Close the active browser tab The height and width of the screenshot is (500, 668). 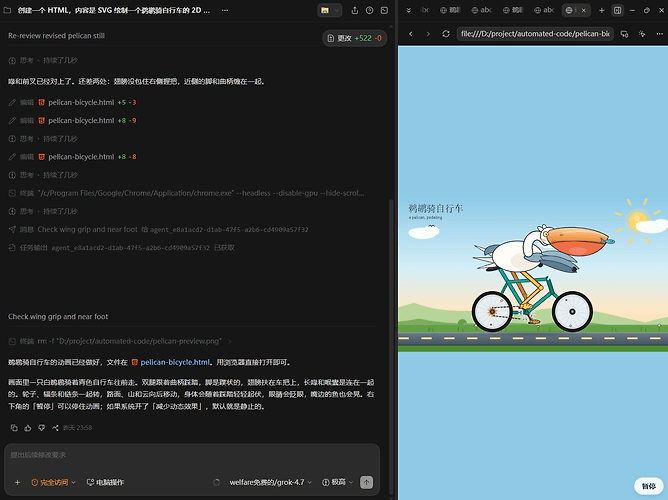tap(584, 10)
